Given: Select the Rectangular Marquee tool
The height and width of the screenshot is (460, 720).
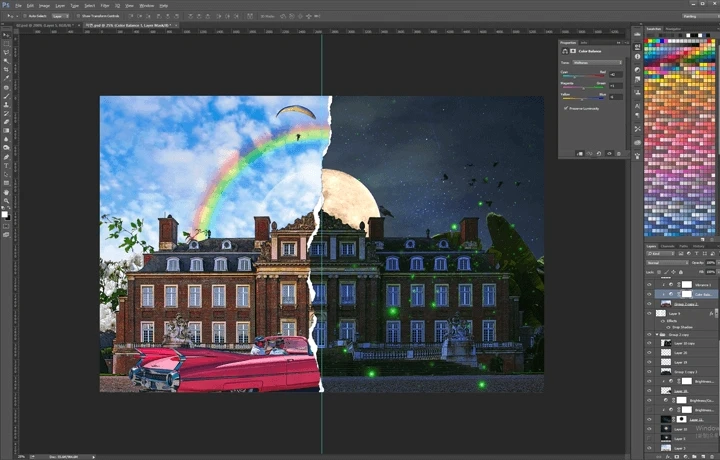Looking at the screenshot, I should click(6, 44).
